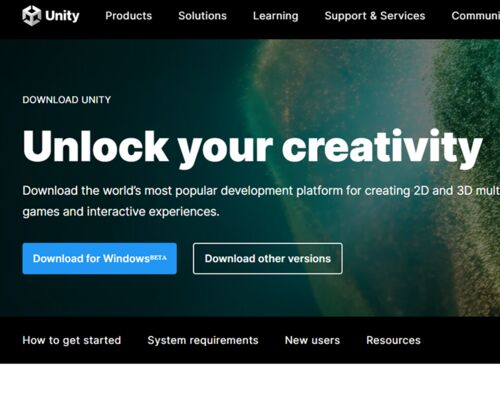Click the DOWNLOAD UNITY label
This screenshot has height=403, width=500.
(67, 100)
